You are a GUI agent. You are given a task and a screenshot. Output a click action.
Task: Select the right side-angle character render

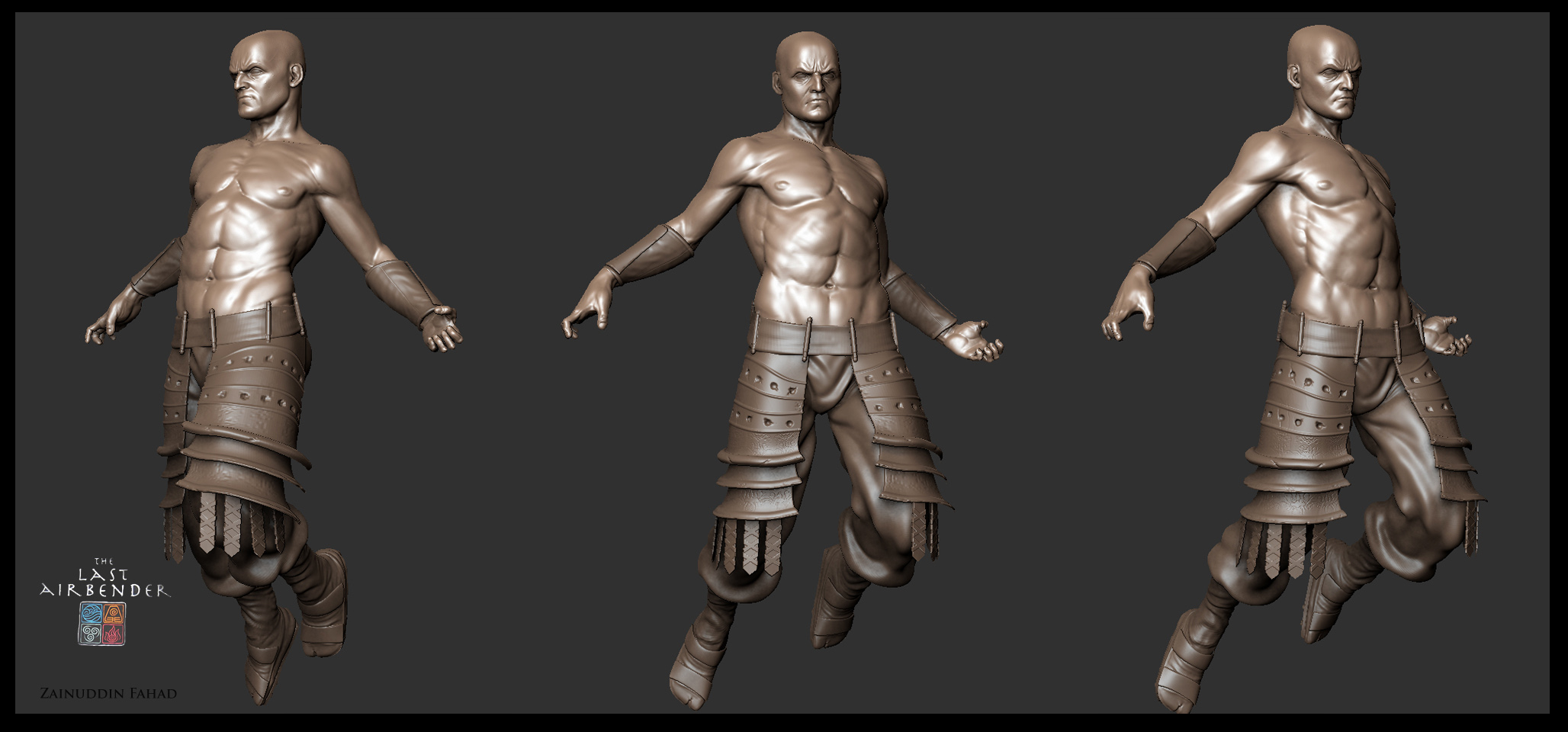pyautogui.click(x=1294, y=368)
